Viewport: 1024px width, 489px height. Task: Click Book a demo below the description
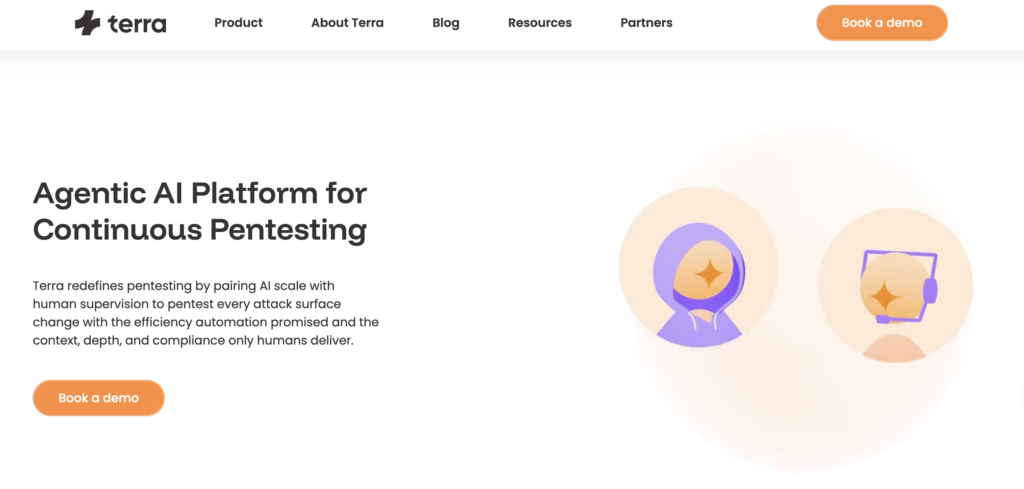pyautogui.click(x=98, y=398)
